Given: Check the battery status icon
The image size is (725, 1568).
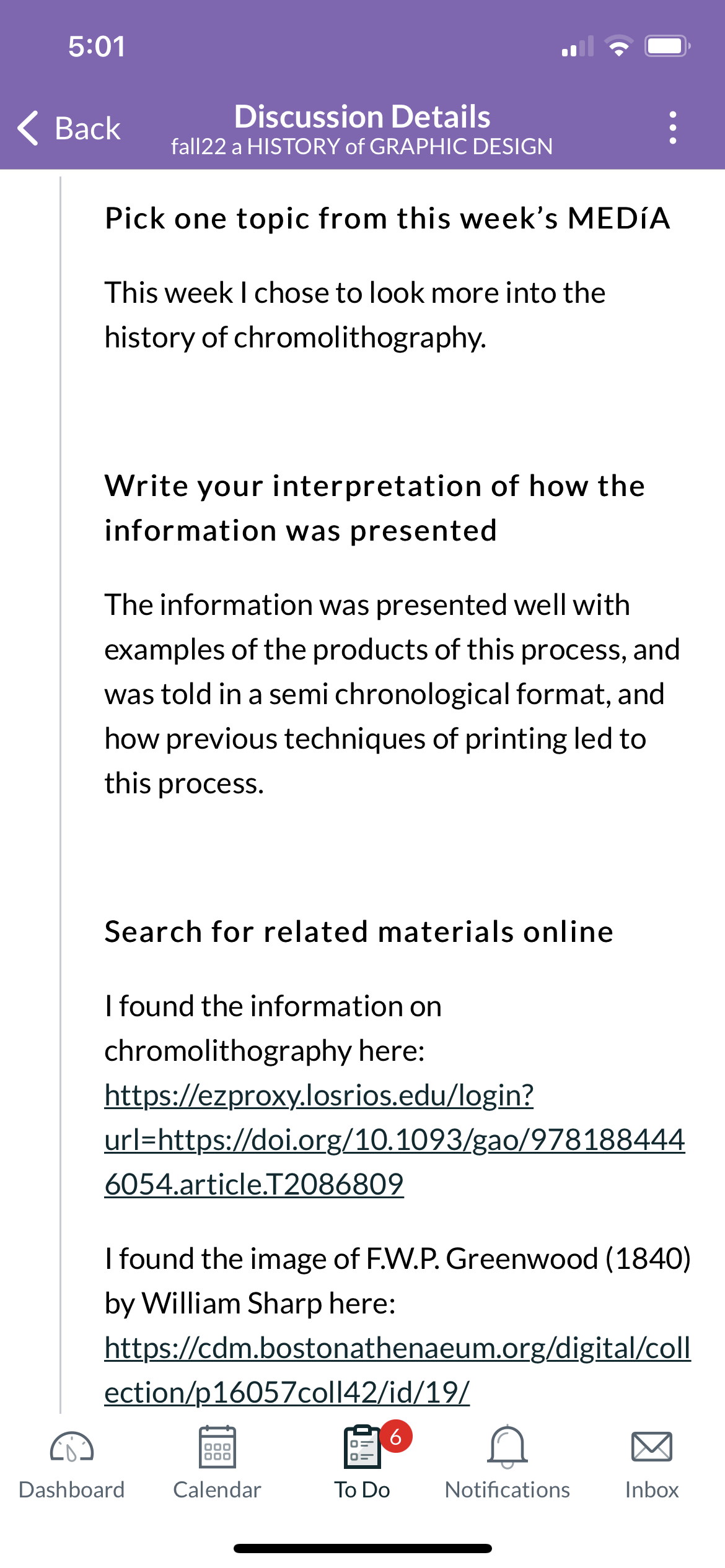Looking at the screenshot, I should (667, 46).
